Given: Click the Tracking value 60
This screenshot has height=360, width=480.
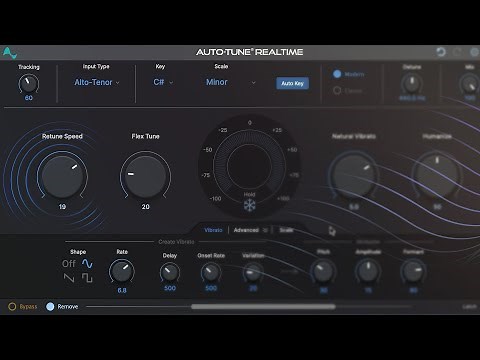Looking at the screenshot, I should (x=29, y=98).
